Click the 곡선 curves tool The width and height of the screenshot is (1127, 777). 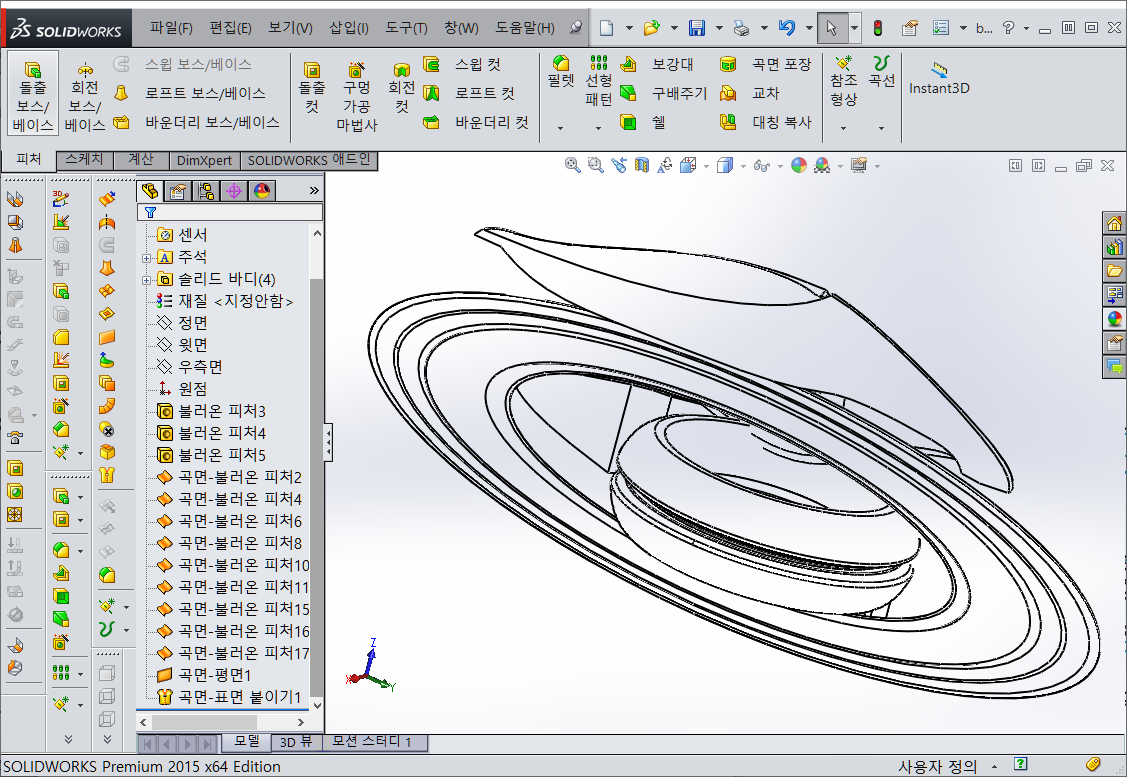pos(881,72)
